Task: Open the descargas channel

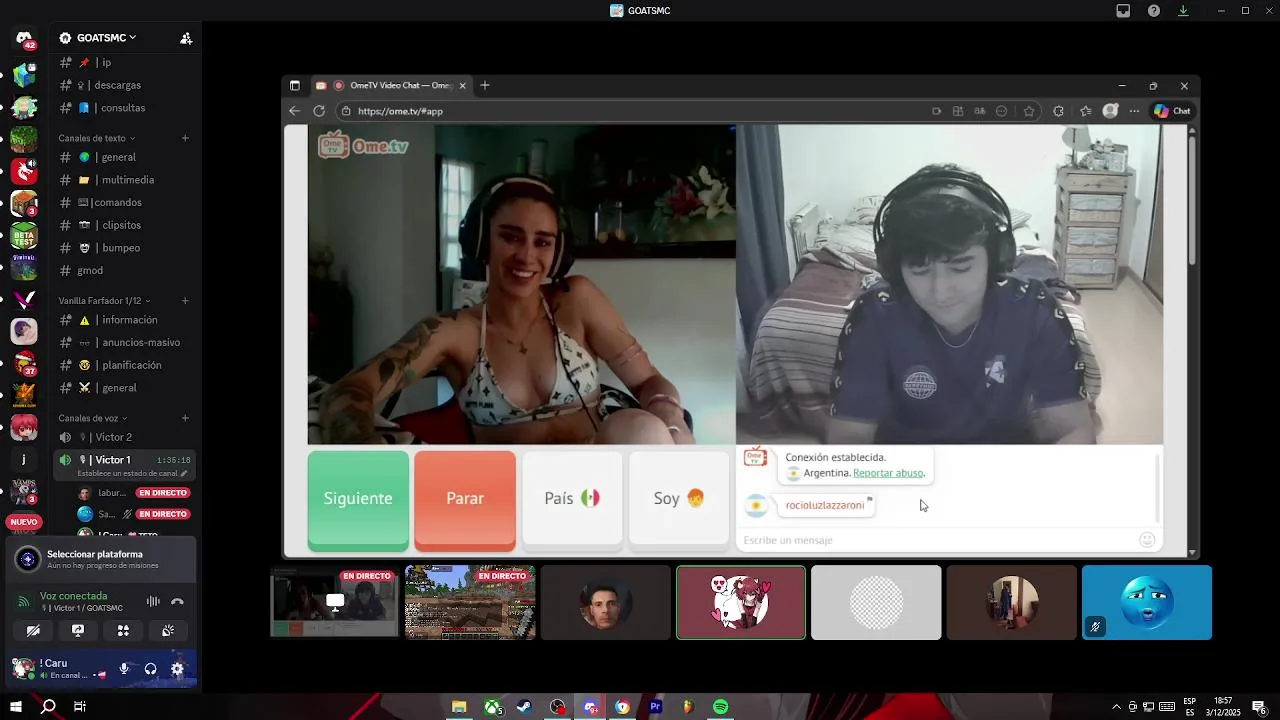Action: (124, 85)
